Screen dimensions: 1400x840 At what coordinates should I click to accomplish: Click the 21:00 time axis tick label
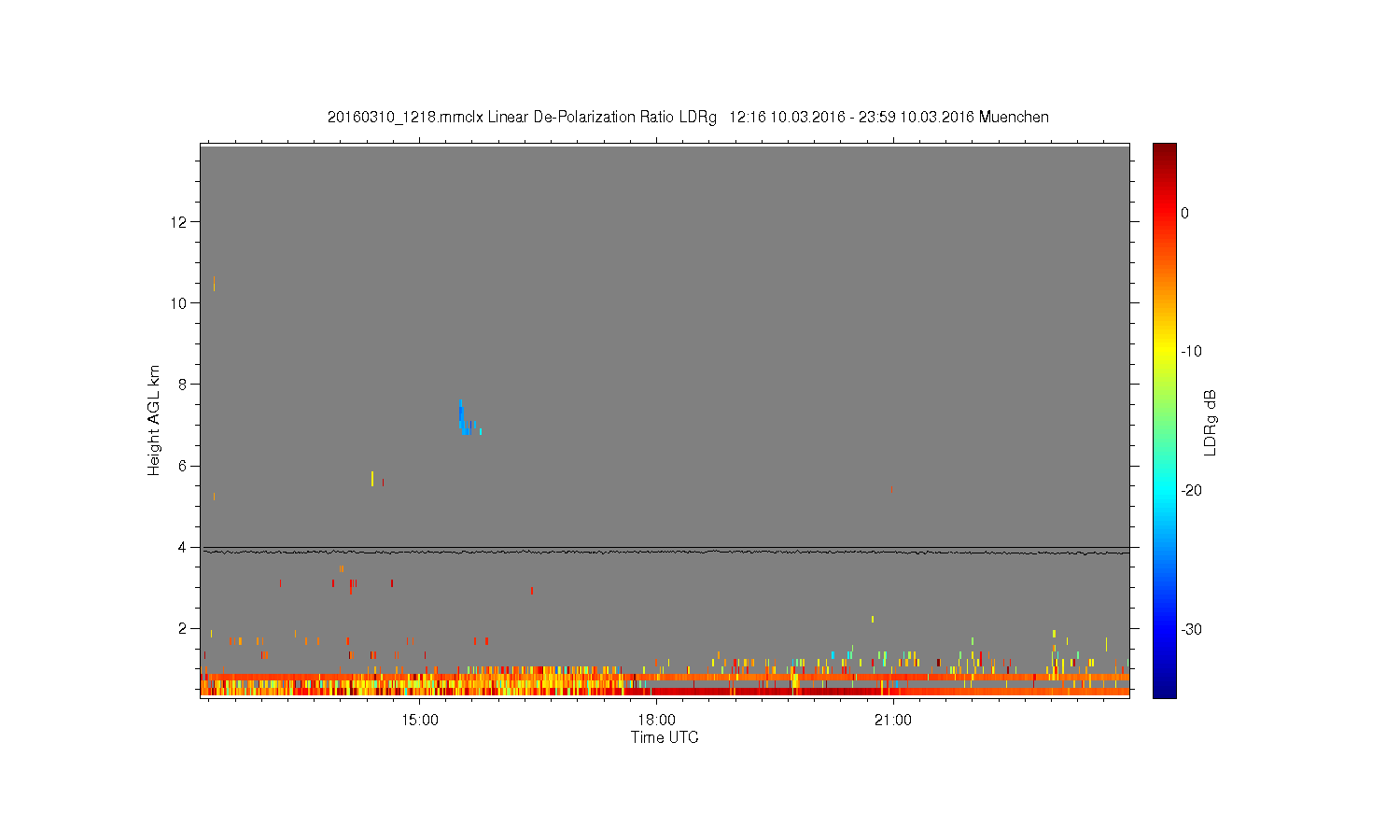(894, 721)
